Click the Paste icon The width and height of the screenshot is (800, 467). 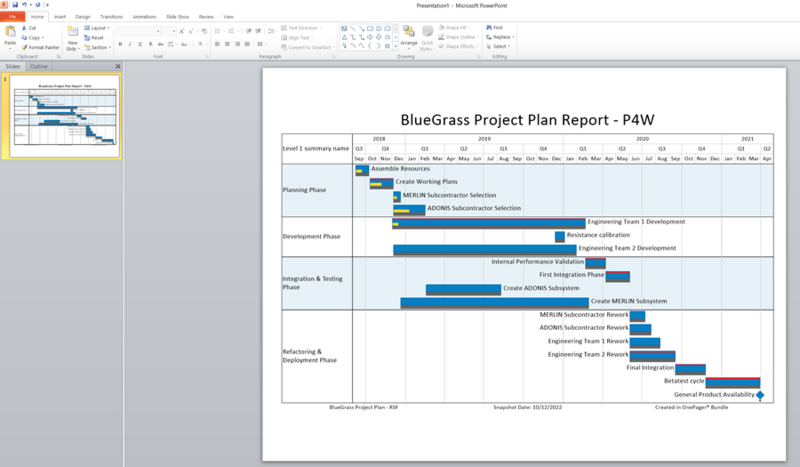pos(10,32)
